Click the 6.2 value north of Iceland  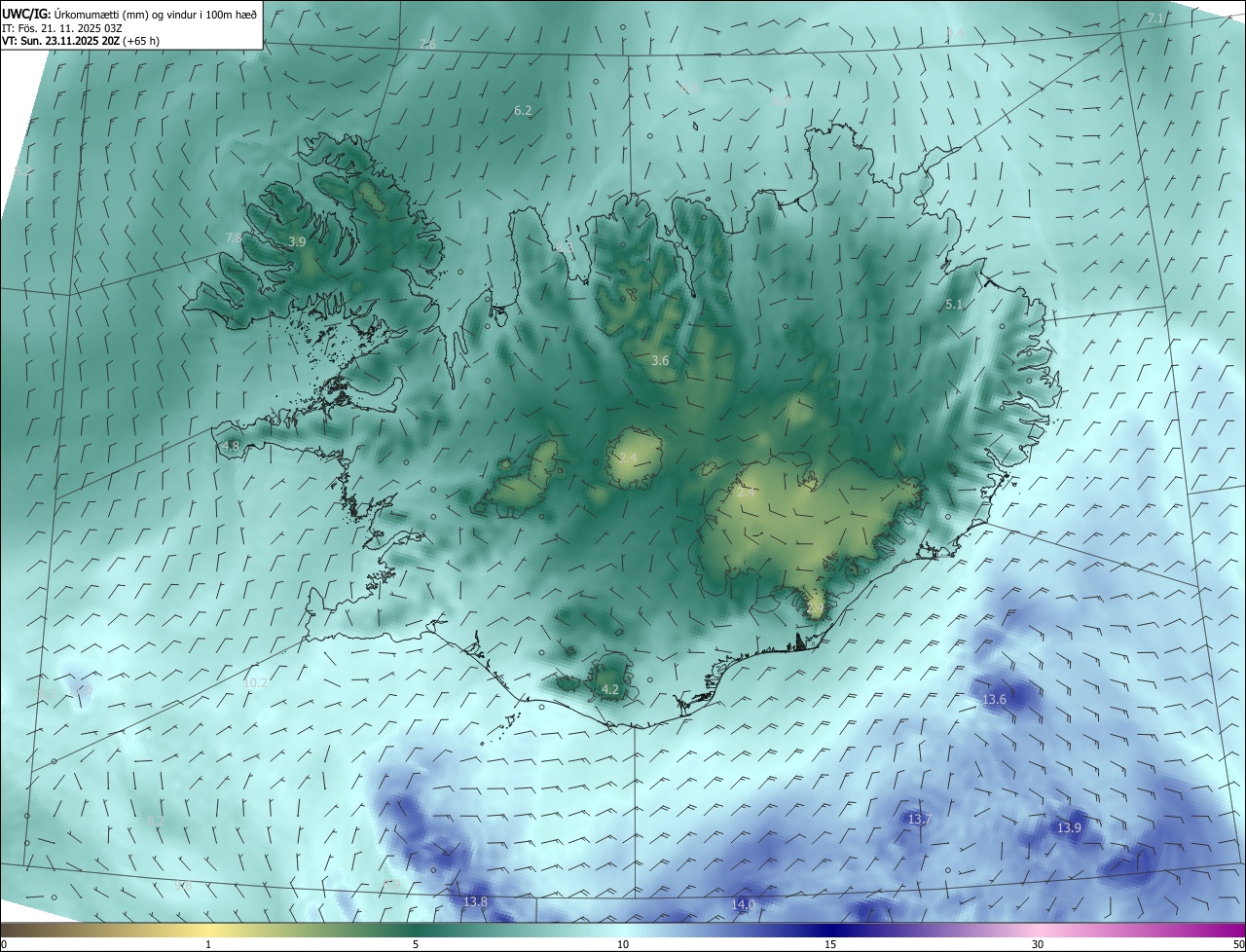point(523,111)
